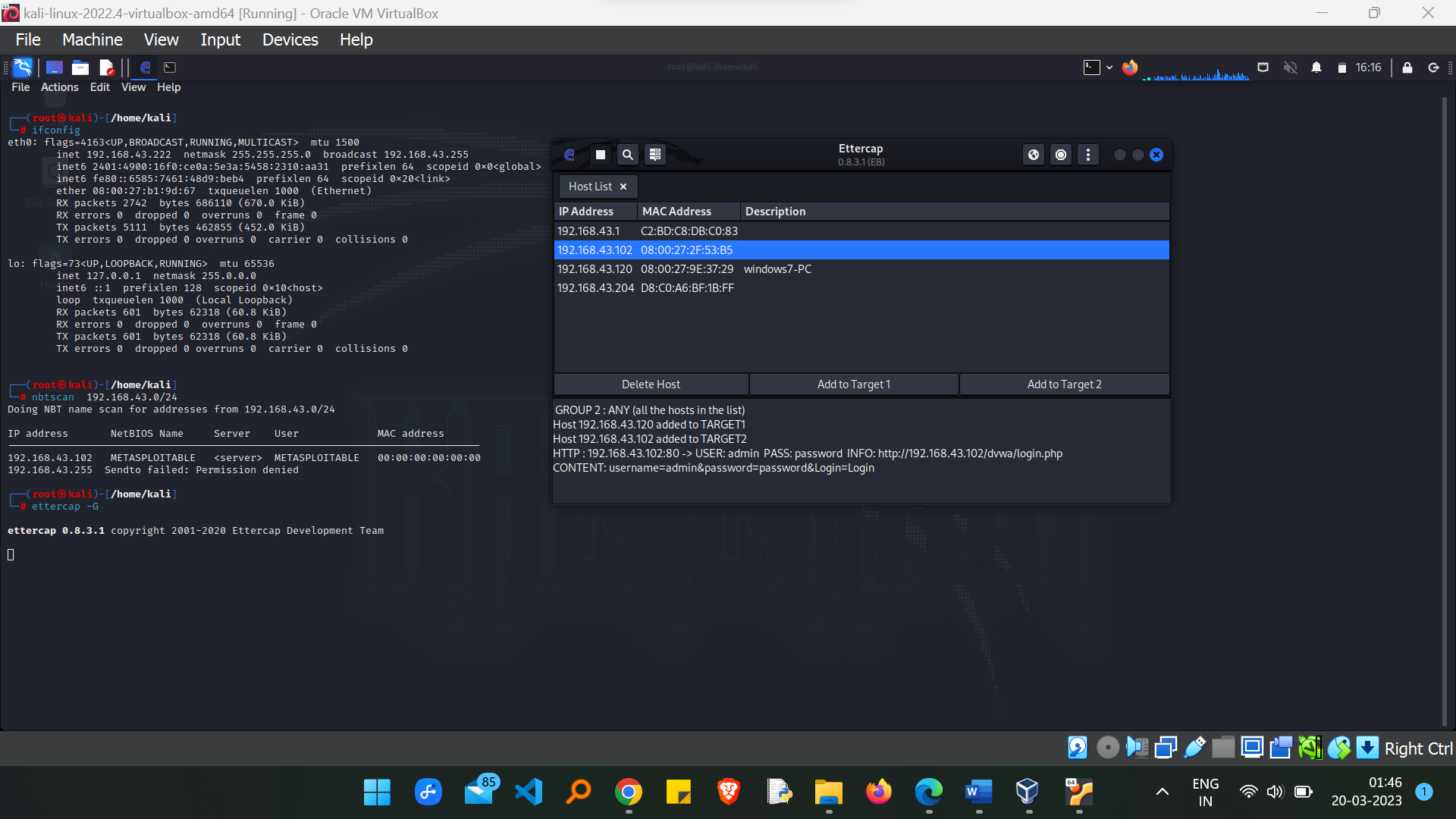Open the Ettercap three-dot menu
Viewport: 1456px width, 819px height.
[x=1087, y=155]
